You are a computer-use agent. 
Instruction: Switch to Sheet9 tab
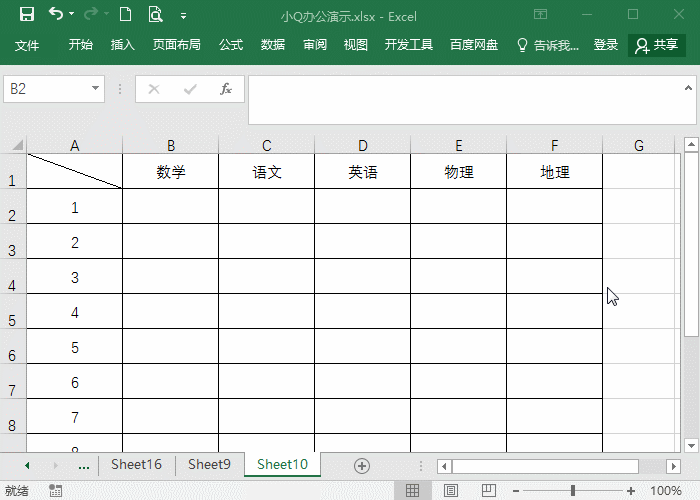(209, 464)
